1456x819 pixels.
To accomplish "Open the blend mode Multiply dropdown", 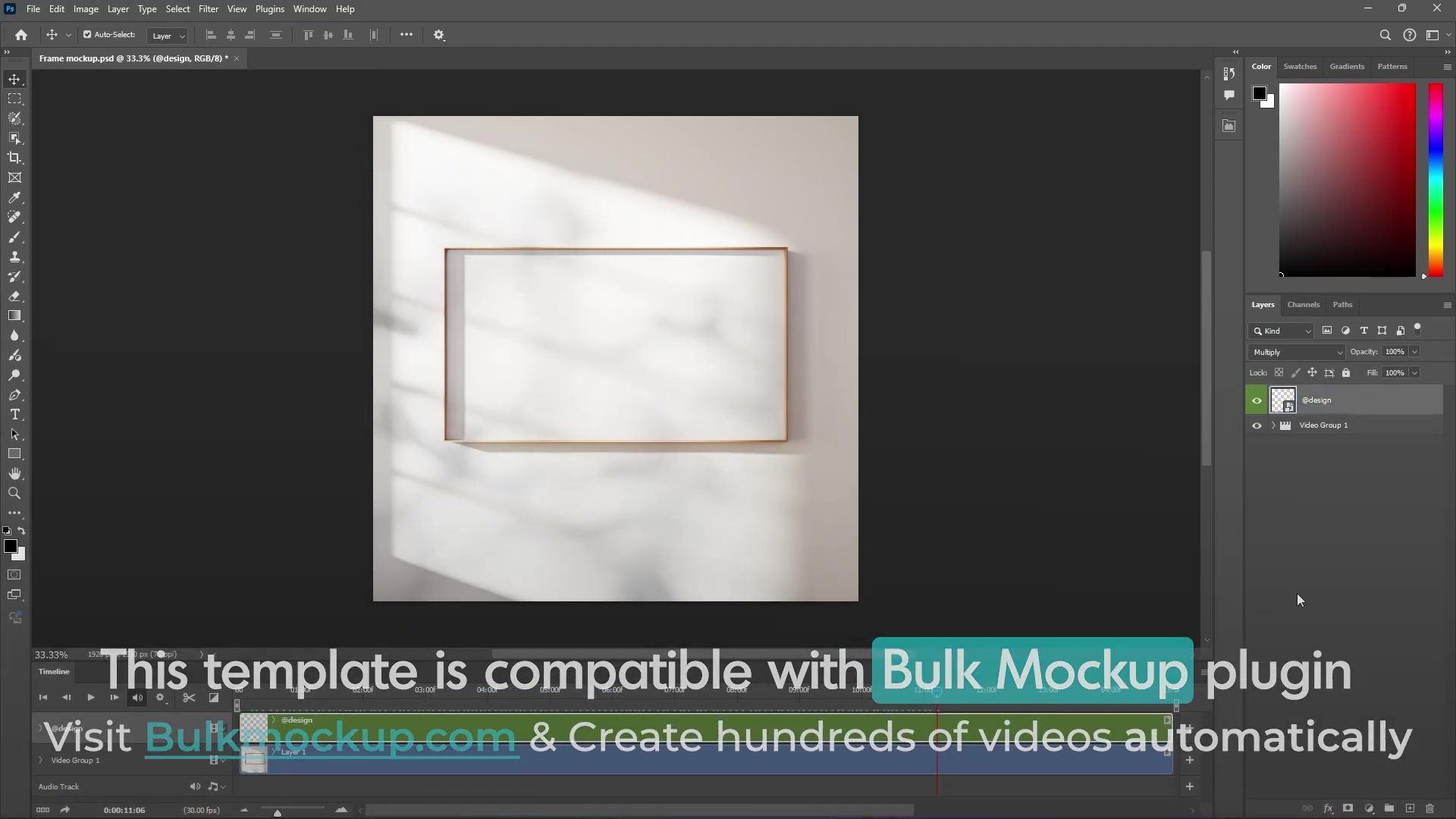I will click(x=1296, y=352).
